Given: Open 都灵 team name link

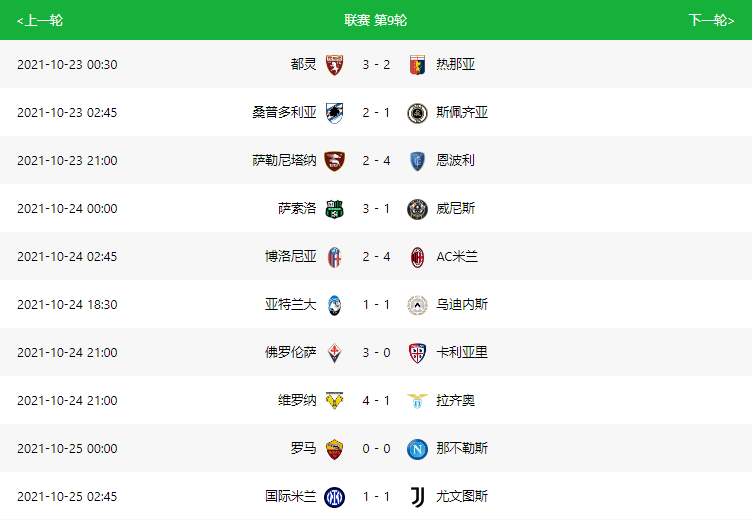Looking at the screenshot, I should (303, 64).
